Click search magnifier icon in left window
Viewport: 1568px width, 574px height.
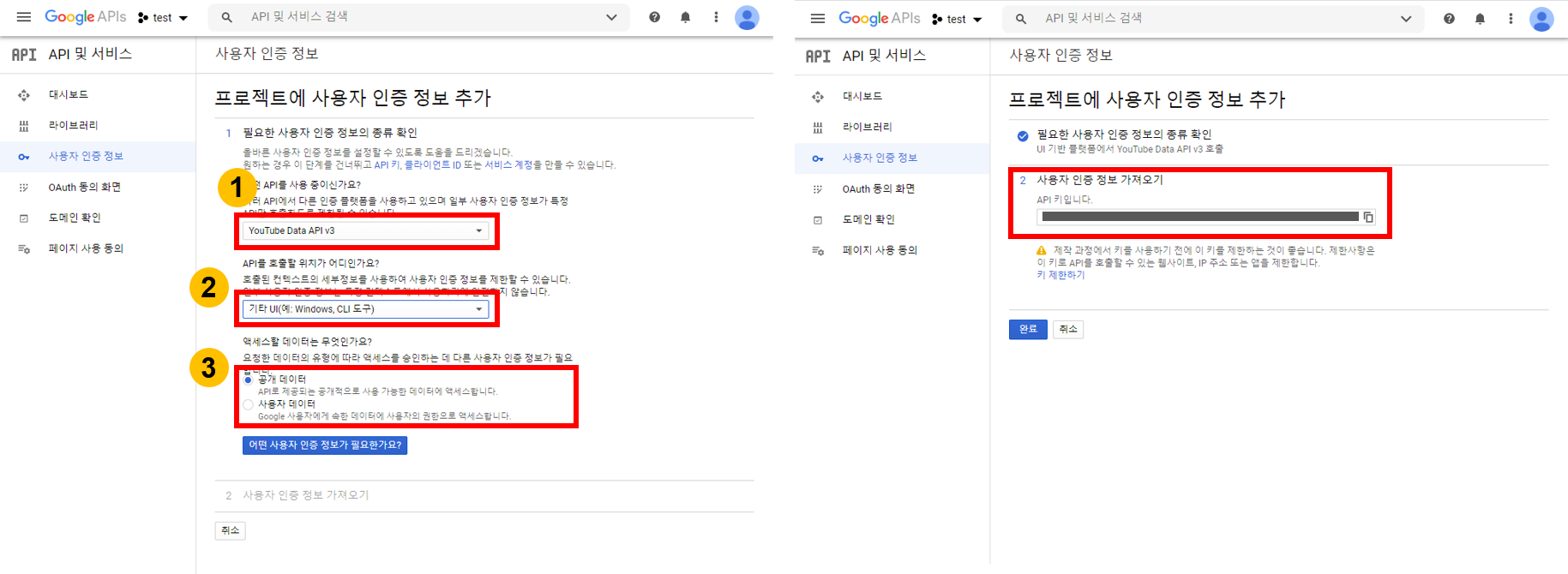tap(227, 17)
